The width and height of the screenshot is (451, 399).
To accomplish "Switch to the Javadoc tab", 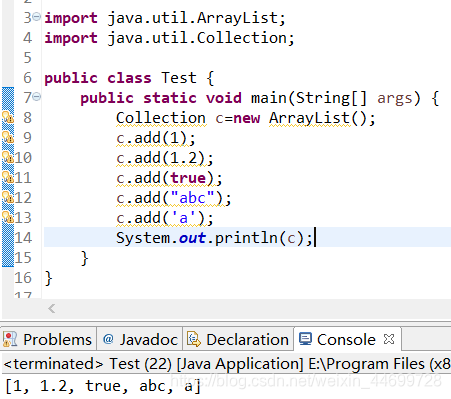I will pyautogui.click(x=140, y=339).
